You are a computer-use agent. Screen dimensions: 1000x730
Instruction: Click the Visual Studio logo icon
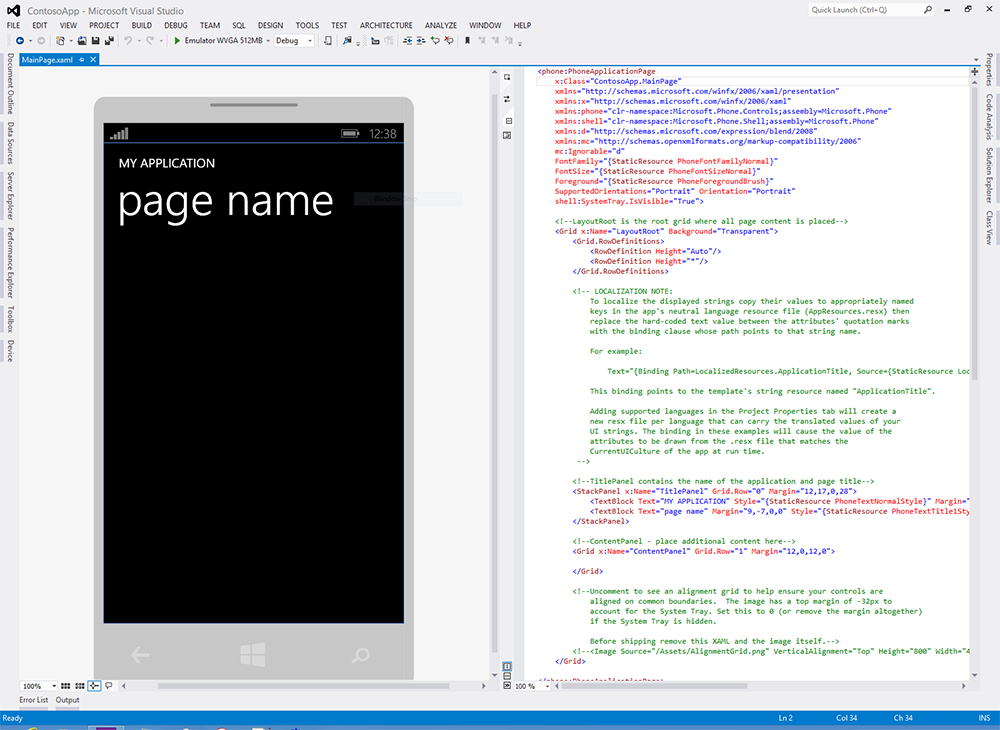point(13,11)
